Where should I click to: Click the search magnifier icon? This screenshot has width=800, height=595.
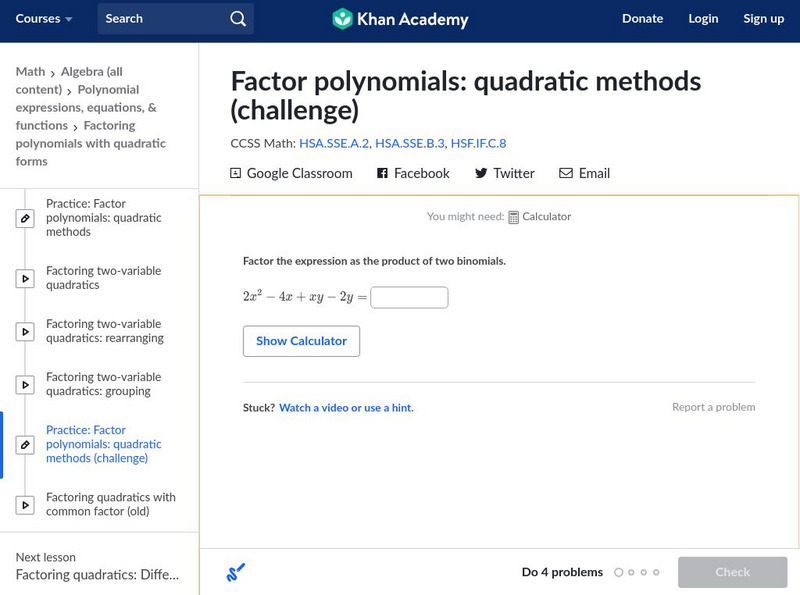pos(237,19)
